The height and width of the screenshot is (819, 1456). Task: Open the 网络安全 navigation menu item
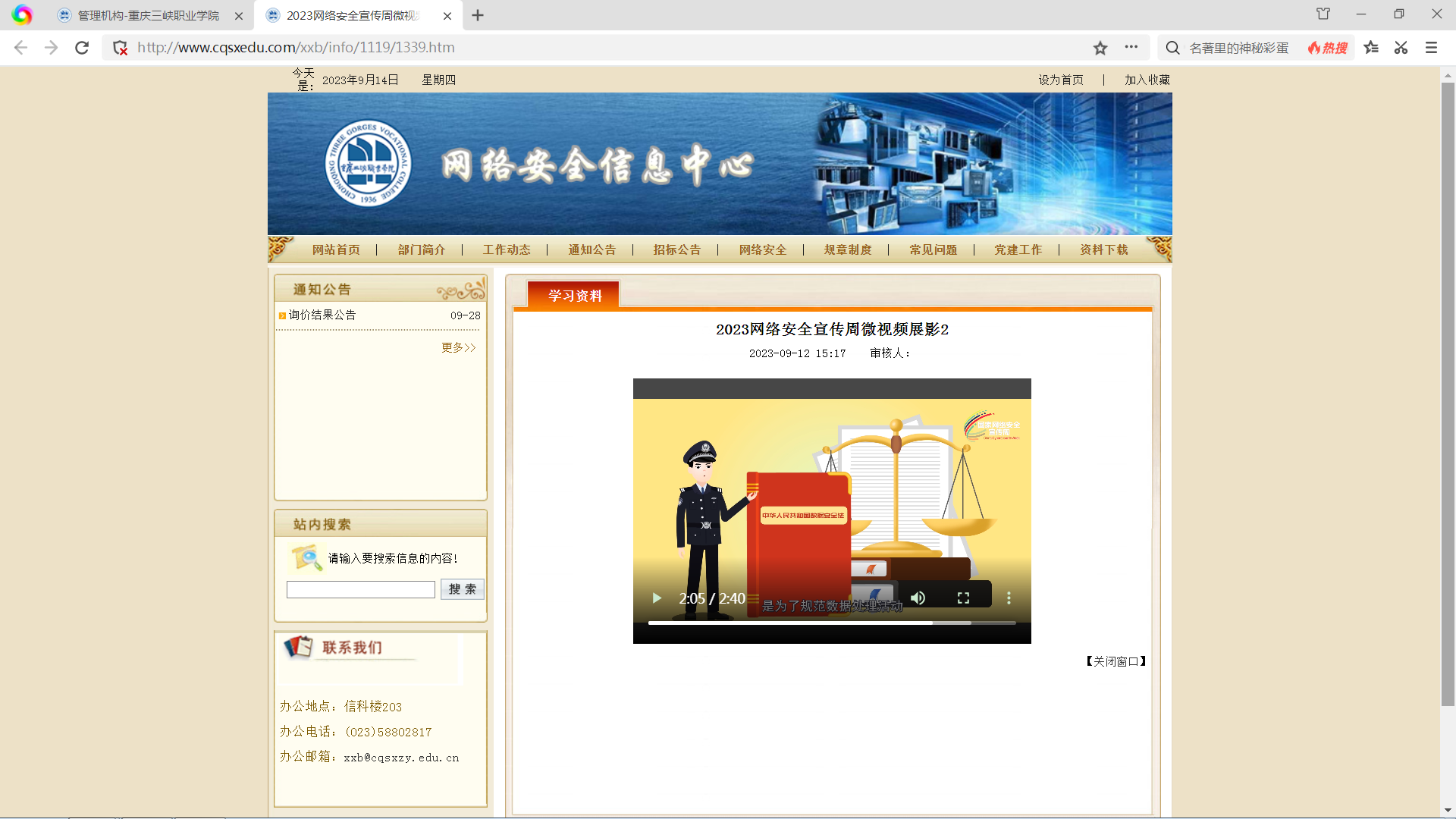[763, 249]
